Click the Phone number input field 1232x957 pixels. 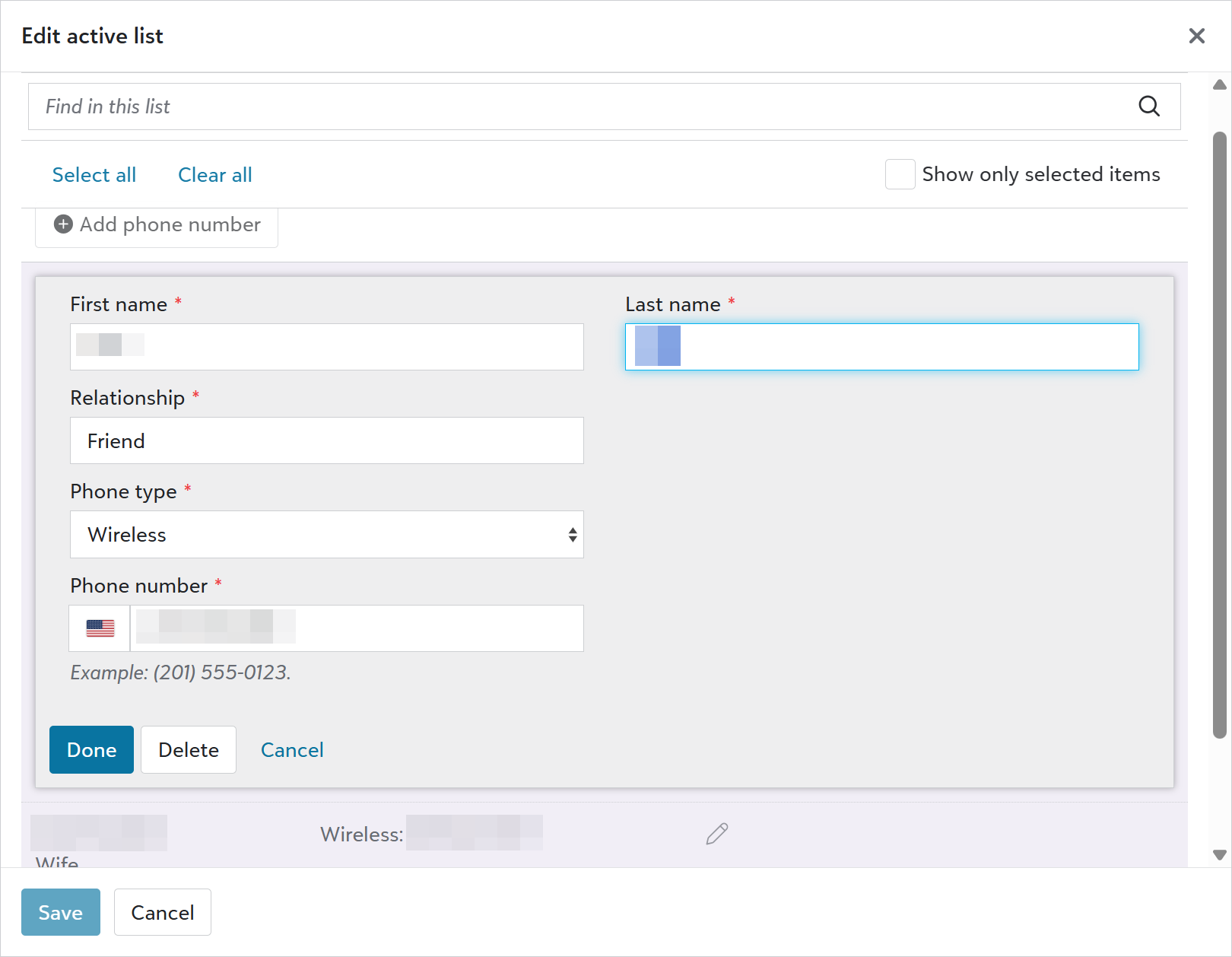pyautogui.click(x=357, y=628)
